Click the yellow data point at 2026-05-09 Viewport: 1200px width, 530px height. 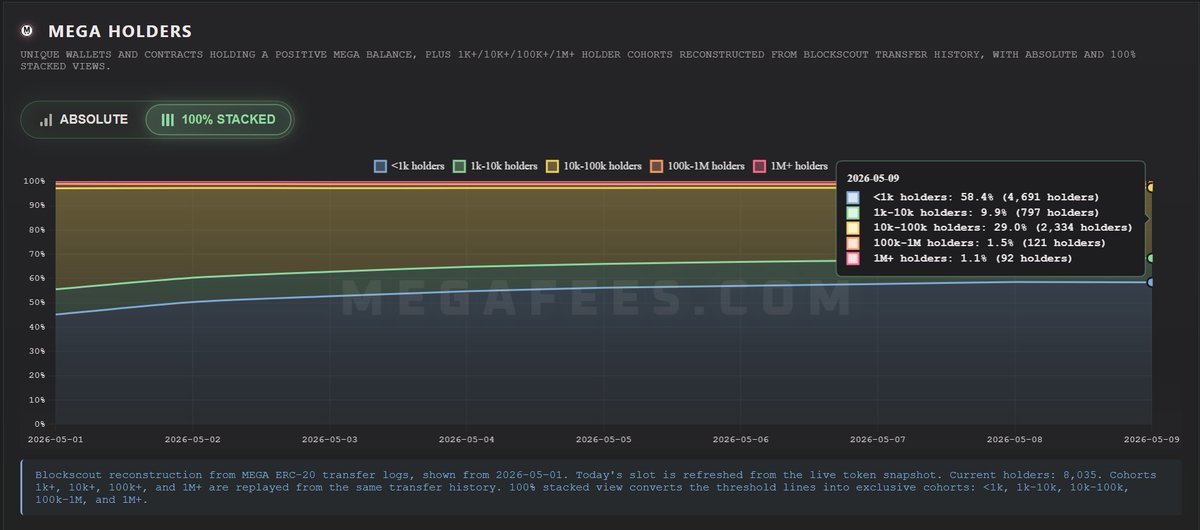click(x=1151, y=187)
